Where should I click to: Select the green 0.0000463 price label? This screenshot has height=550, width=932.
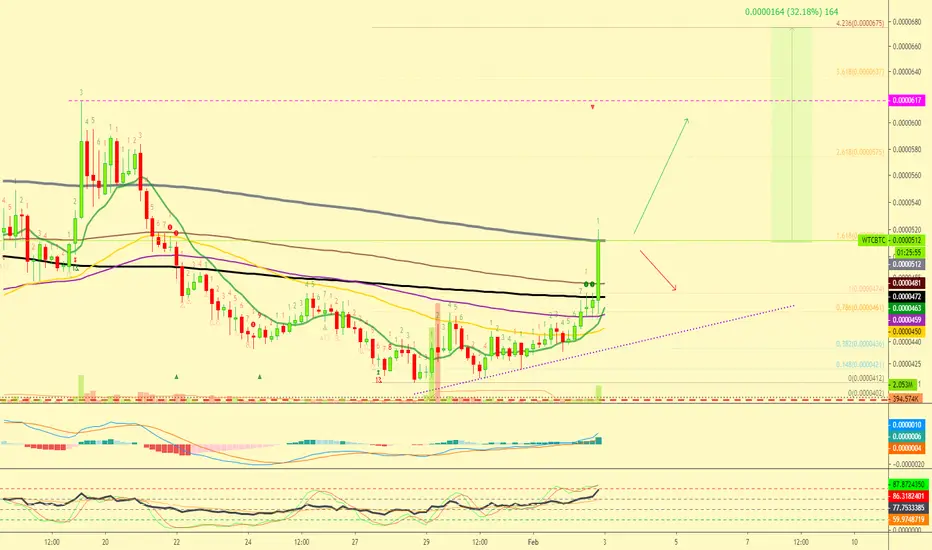[906, 308]
